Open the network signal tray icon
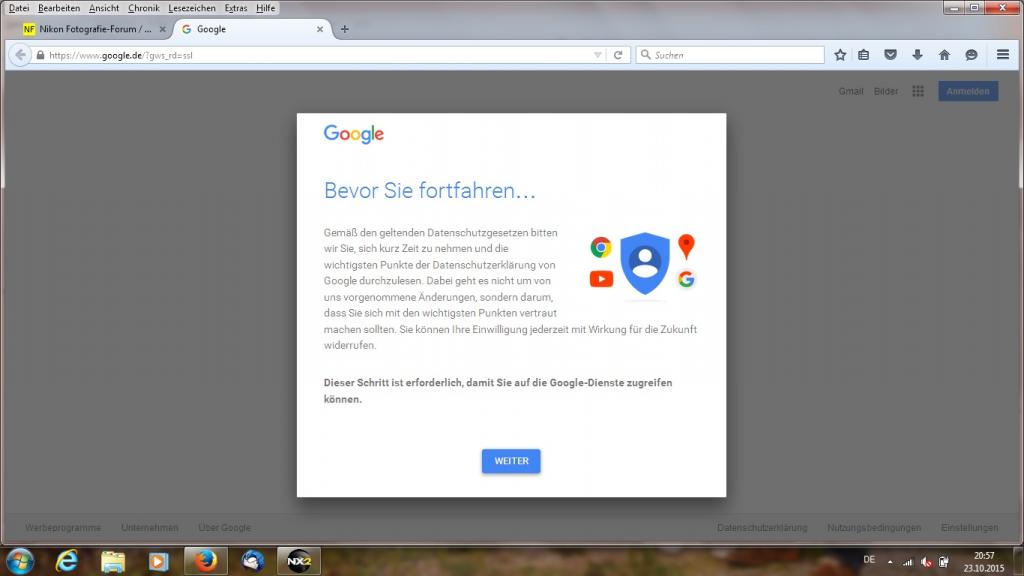The image size is (1024, 576). click(x=908, y=562)
